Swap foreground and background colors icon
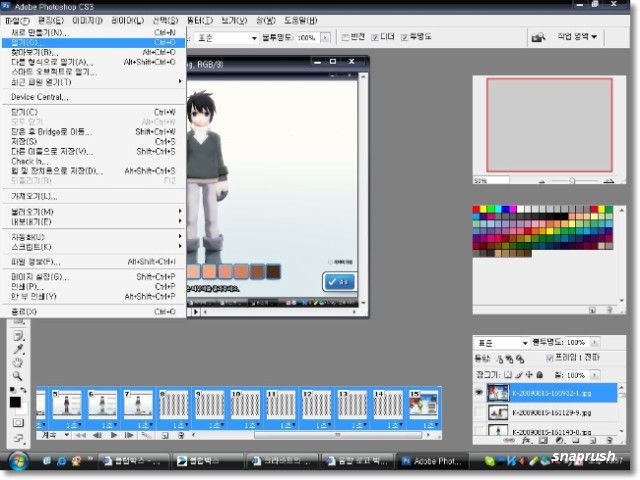 tap(23, 390)
